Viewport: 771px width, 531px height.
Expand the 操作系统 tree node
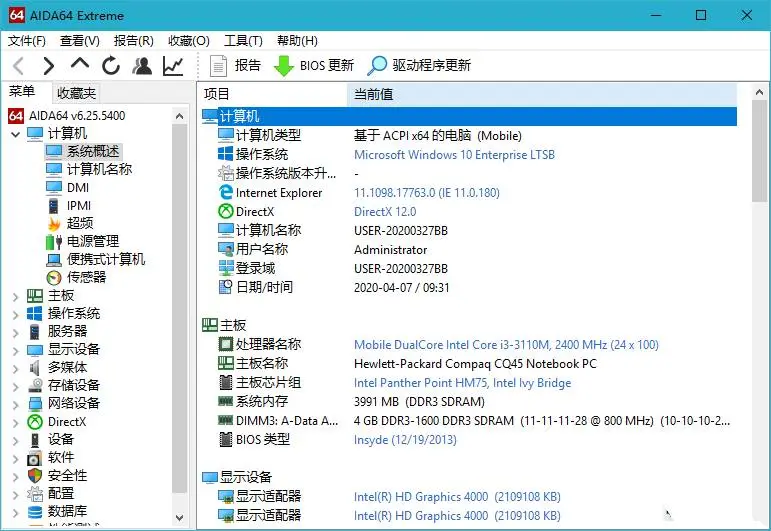click(15, 314)
